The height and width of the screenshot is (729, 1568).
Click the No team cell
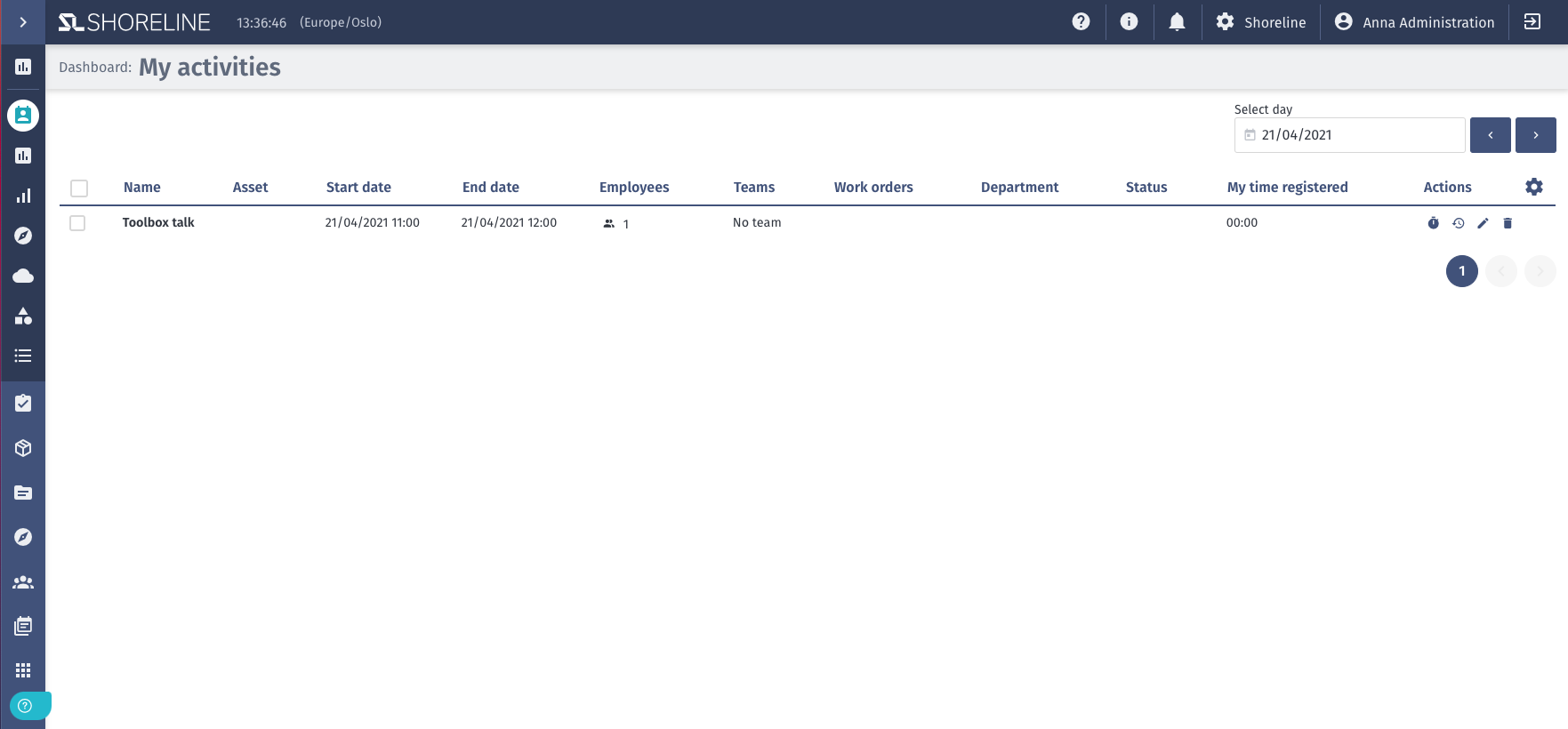coord(757,222)
